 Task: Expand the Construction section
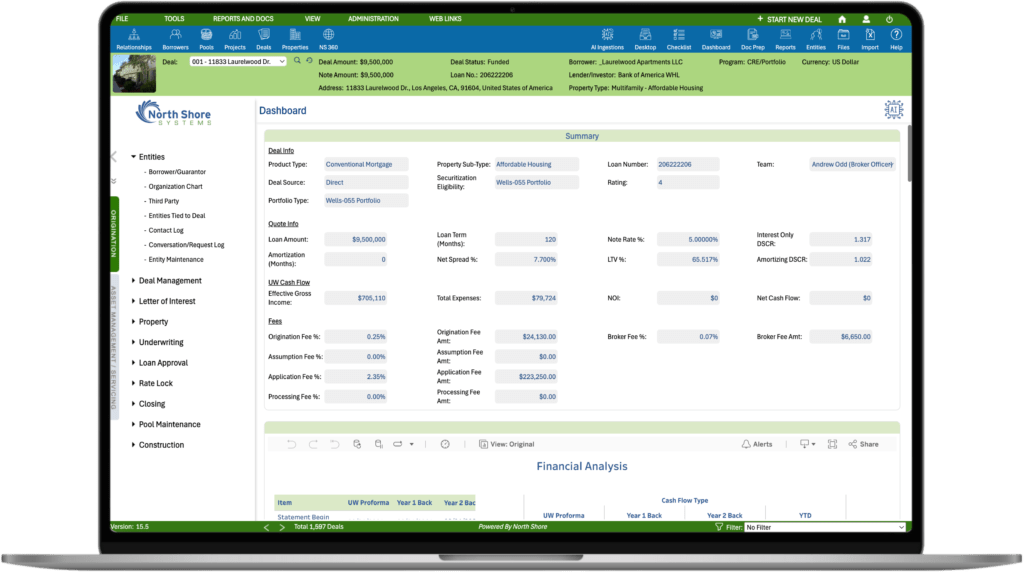[133, 445]
